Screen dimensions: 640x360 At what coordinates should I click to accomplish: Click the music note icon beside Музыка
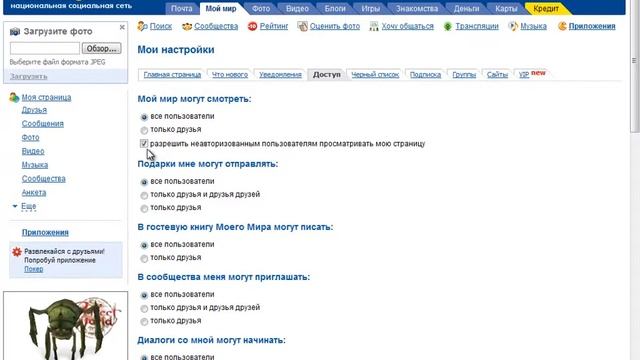point(513,27)
